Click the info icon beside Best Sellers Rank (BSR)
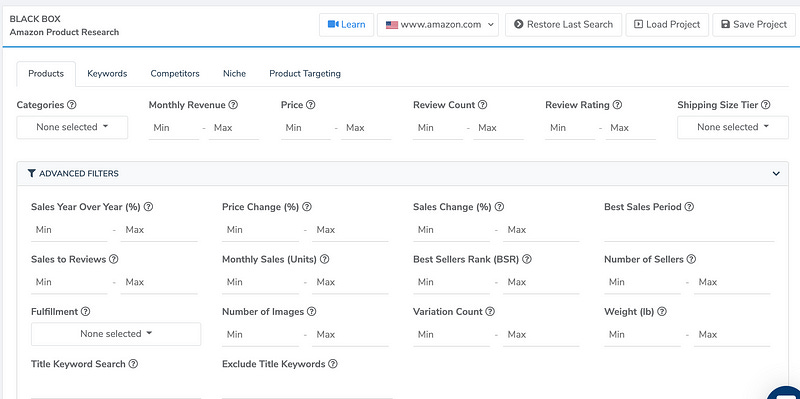The image size is (800, 399). 527,259
